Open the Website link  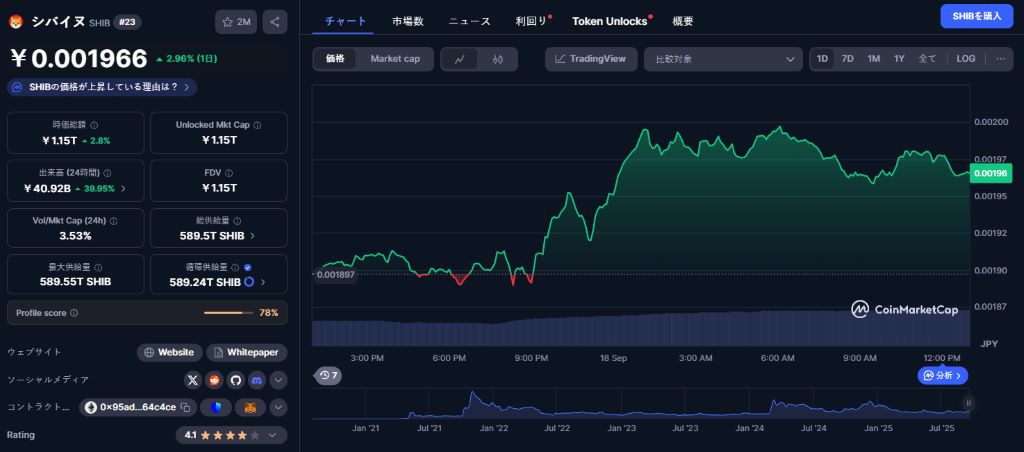pos(170,352)
